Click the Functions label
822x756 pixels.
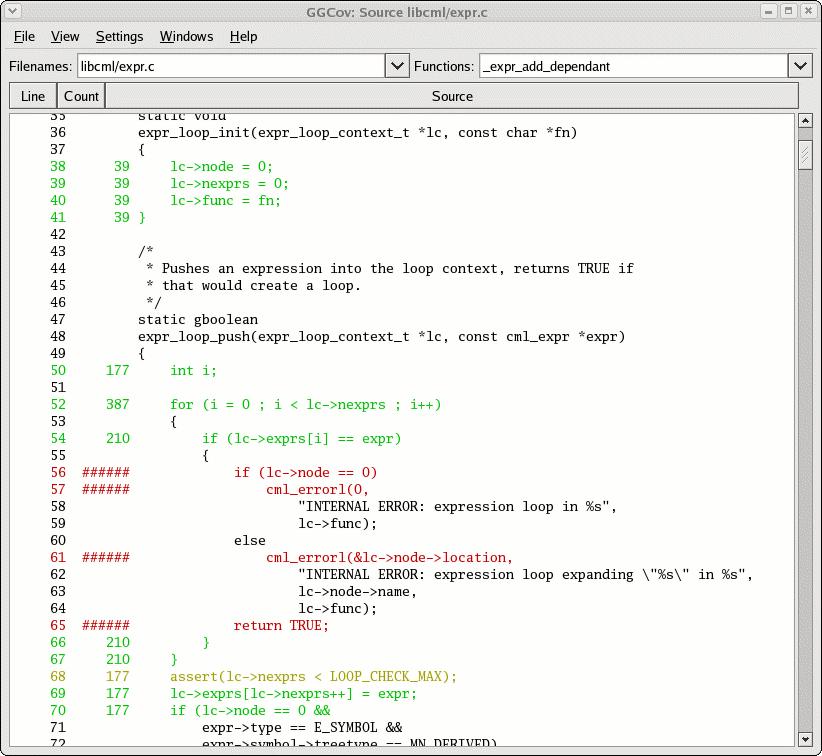444,66
